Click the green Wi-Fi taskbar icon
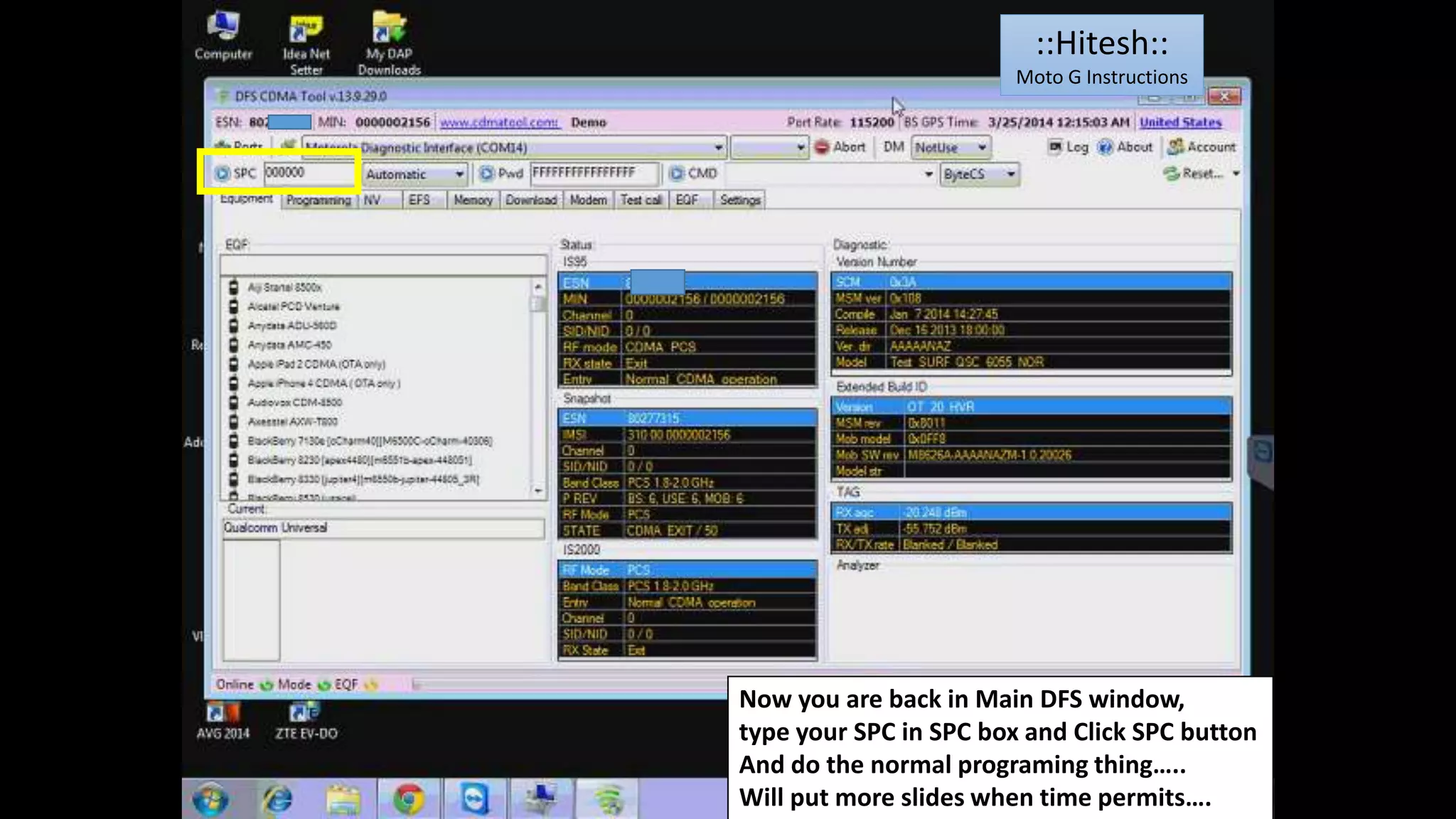 [x=608, y=799]
